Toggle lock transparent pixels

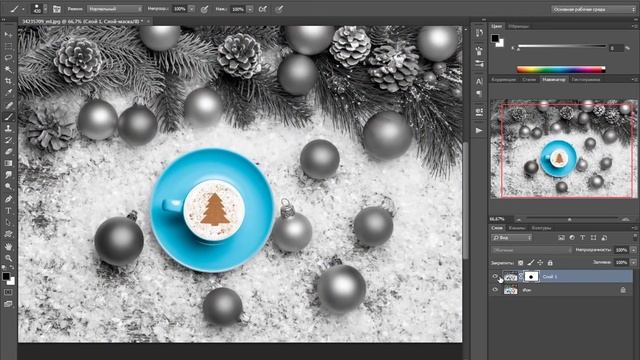point(520,263)
